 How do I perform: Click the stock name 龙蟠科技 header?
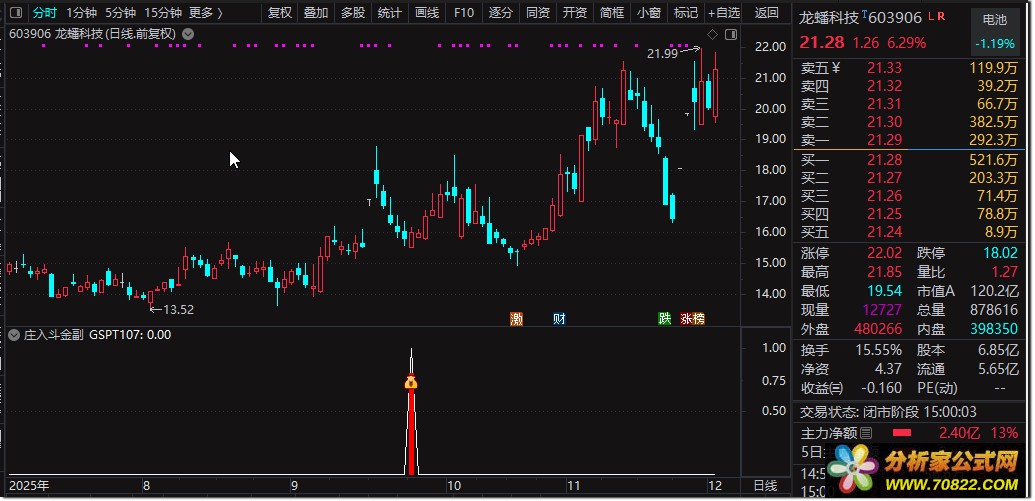pos(830,18)
